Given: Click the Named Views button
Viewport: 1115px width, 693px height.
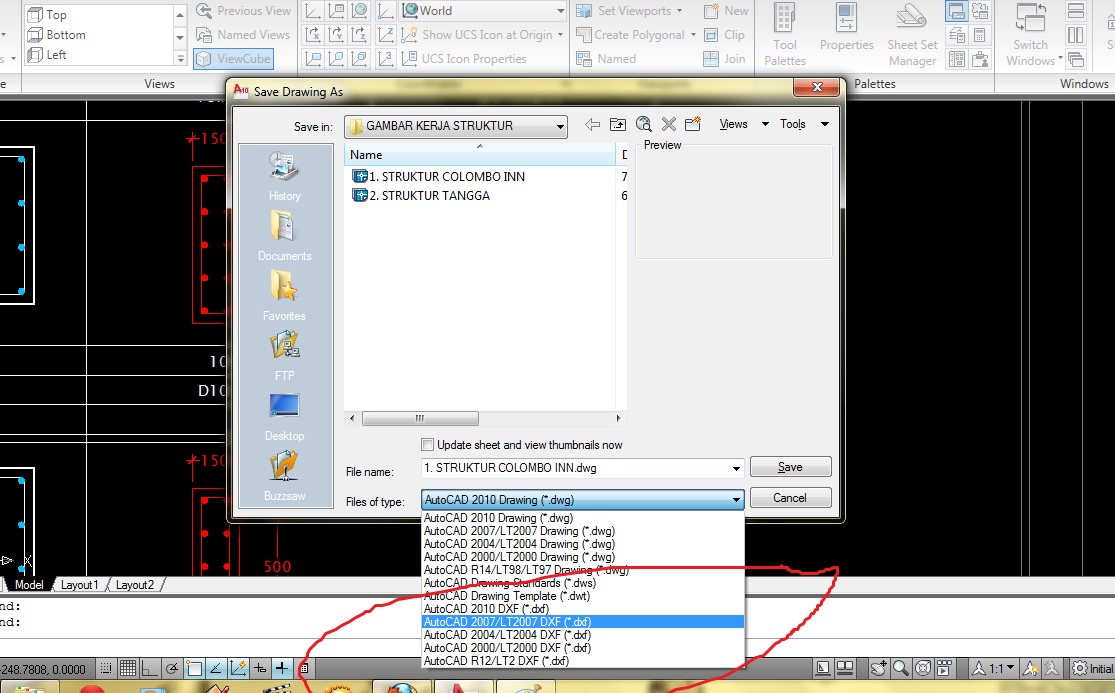Looking at the screenshot, I should click(243, 35).
